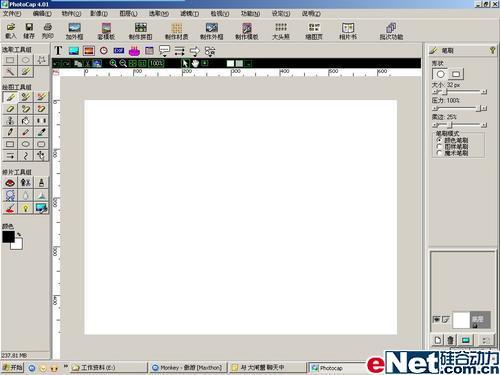The image size is (500, 375).
Task: Select the rectangle selection tool in 选取工具组
Action: tap(10, 60)
